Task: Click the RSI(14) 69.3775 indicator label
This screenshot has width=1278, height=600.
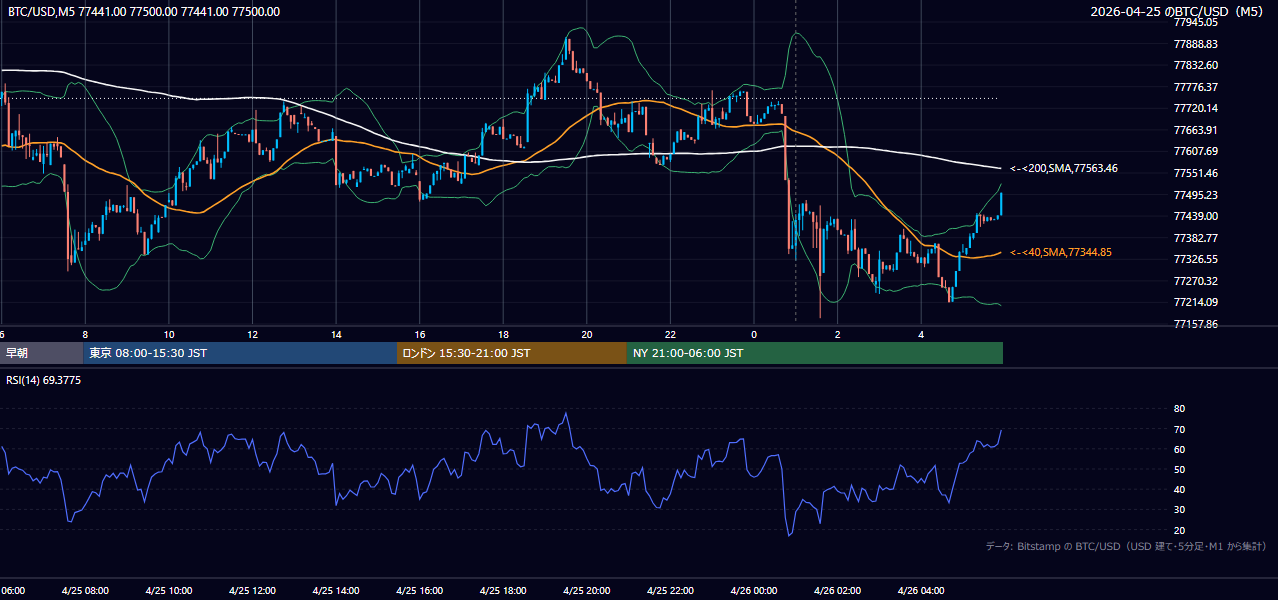Action: 44,379
